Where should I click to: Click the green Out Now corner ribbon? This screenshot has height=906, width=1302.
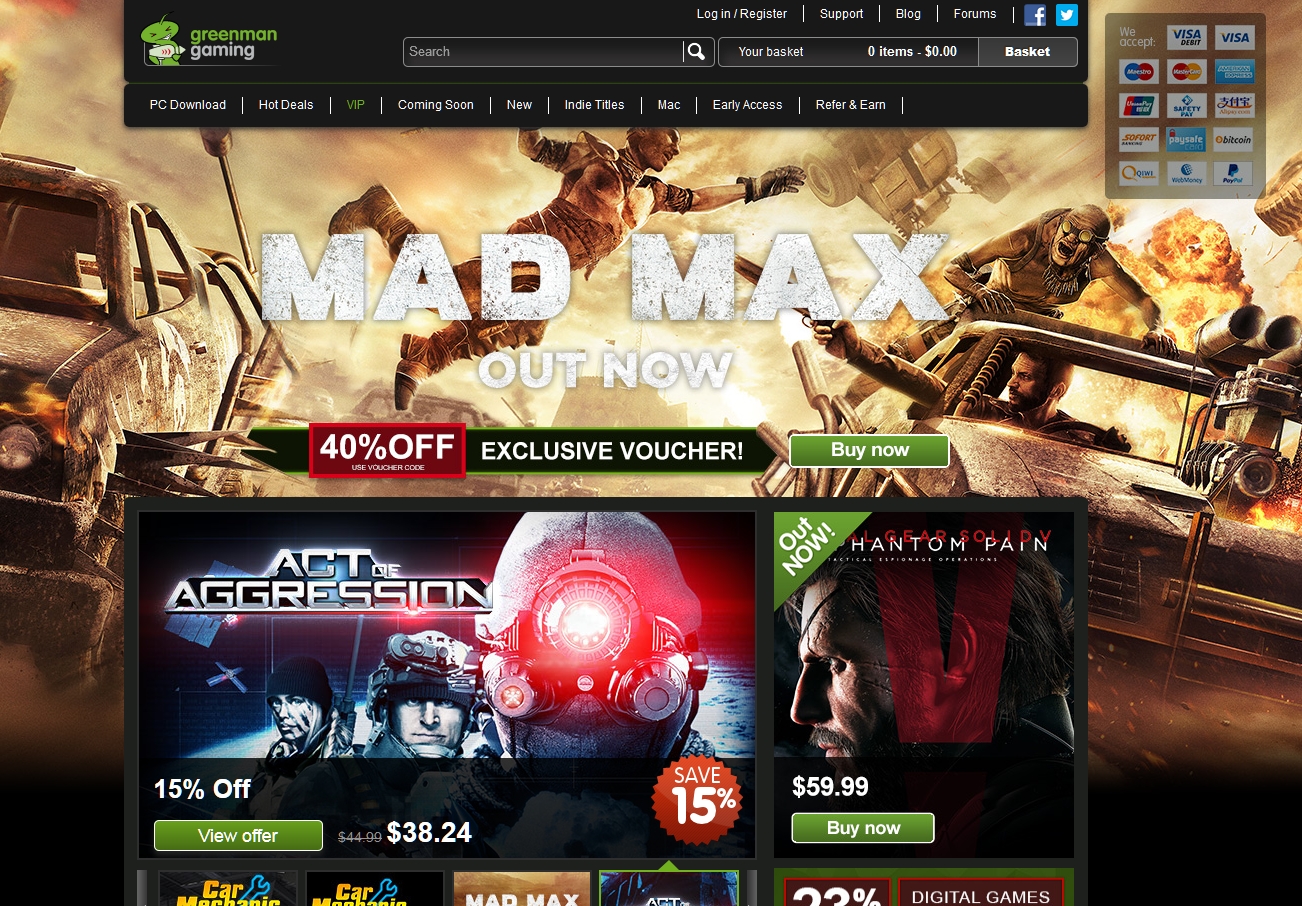(x=808, y=548)
